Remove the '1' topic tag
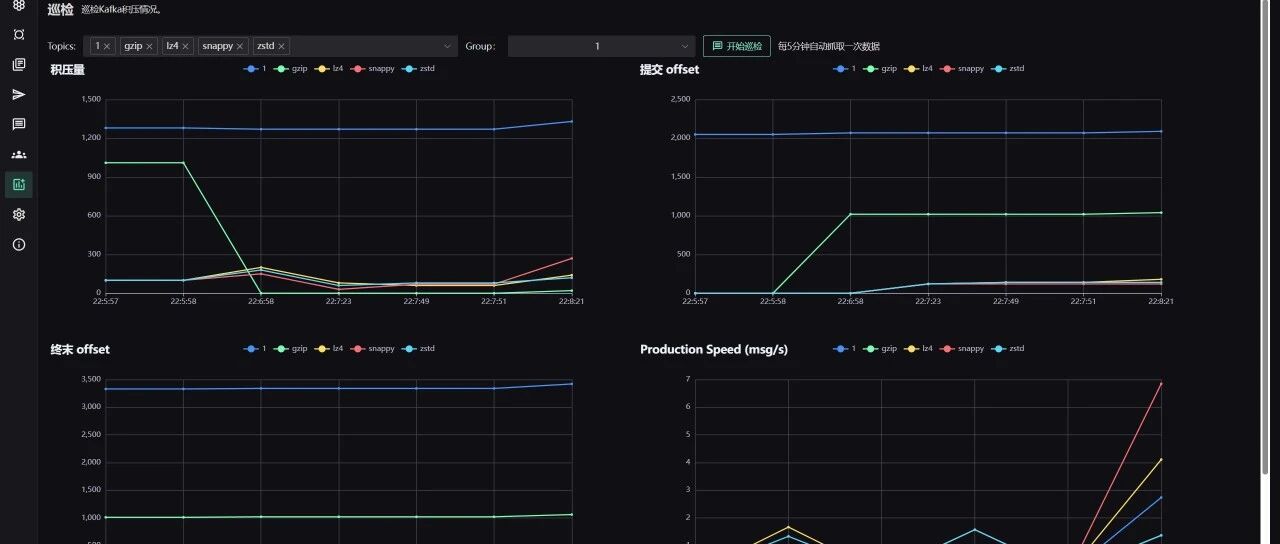This screenshot has height=544, width=1280. tap(108, 46)
